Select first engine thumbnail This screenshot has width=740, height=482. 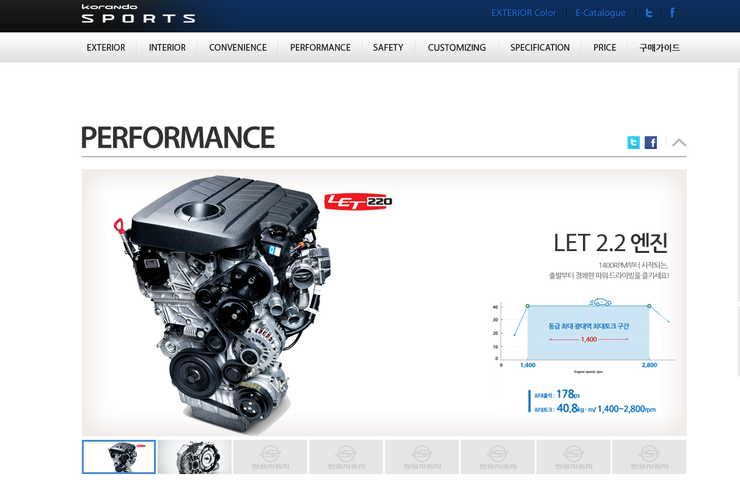pos(119,457)
